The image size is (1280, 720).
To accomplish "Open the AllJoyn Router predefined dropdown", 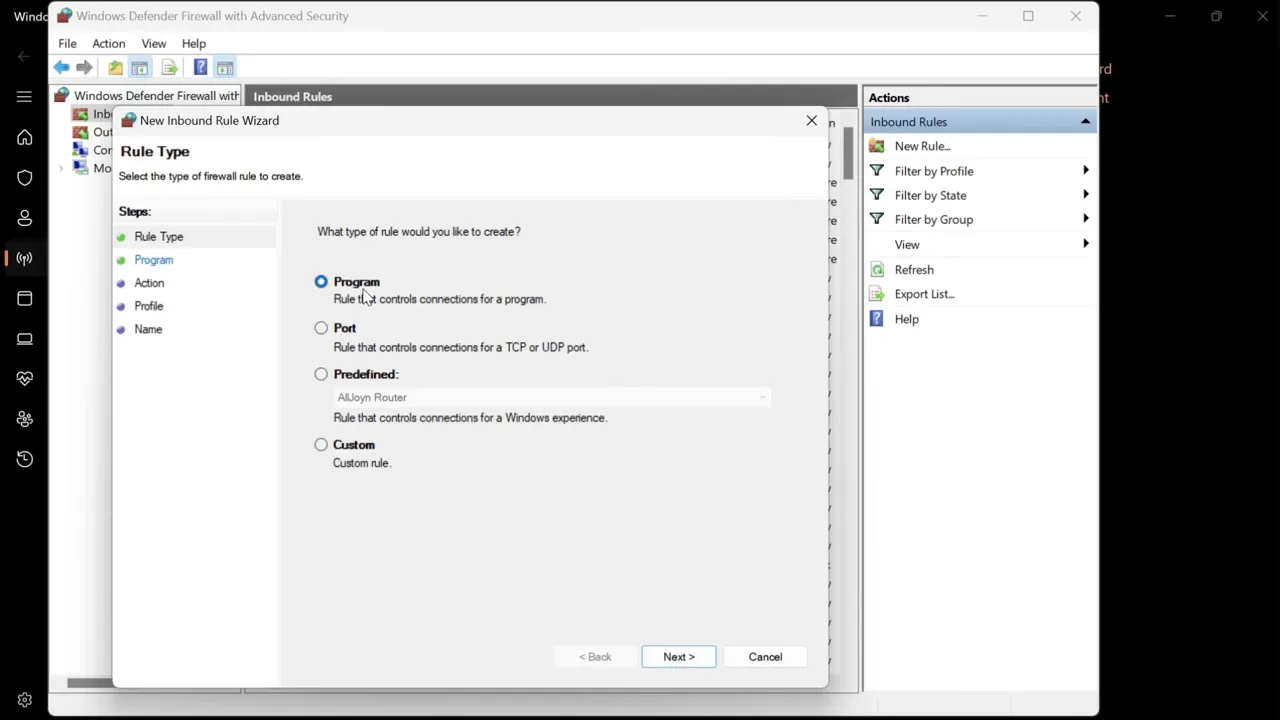I will click(x=552, y=398).
